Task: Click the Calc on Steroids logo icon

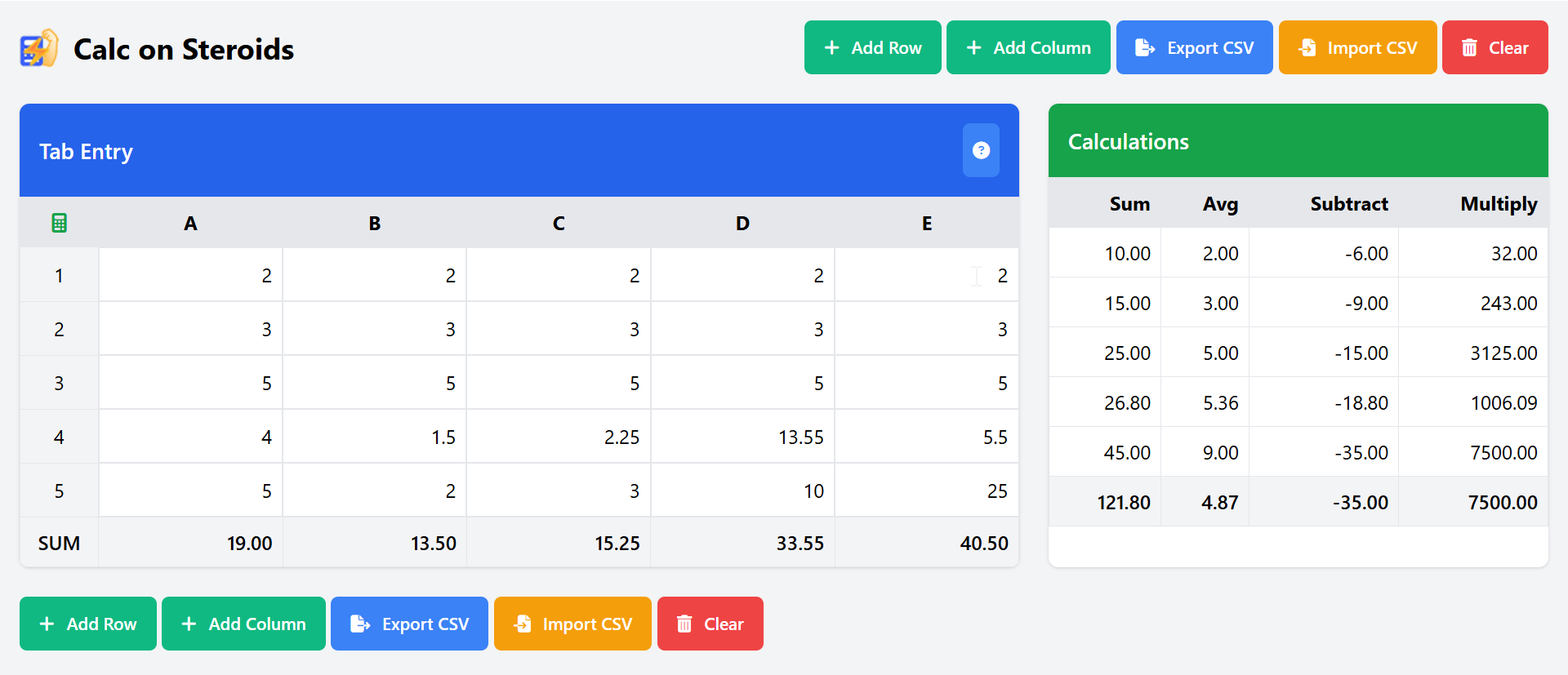Action: [39, 48]
